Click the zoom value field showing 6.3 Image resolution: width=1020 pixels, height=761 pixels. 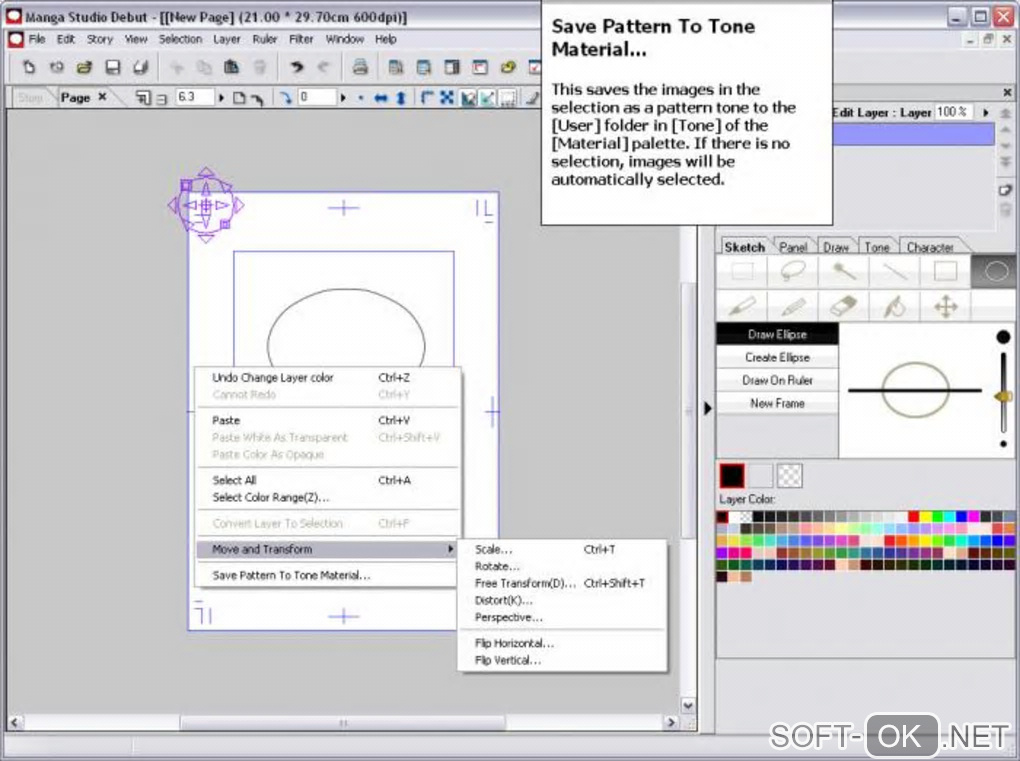coord(193,97)
